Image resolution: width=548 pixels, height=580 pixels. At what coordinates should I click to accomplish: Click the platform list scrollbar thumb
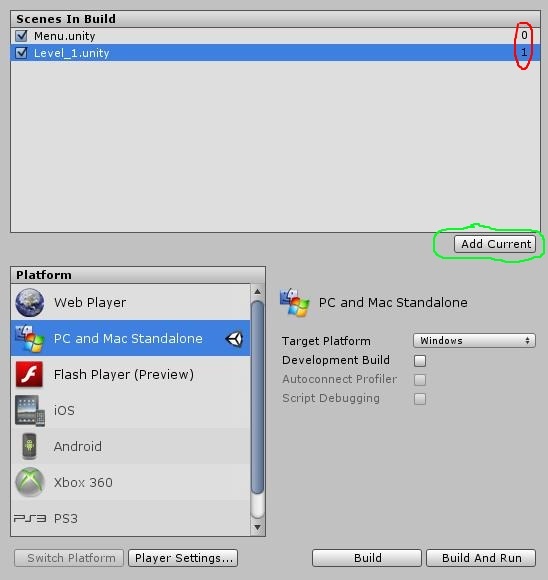pyautogui.click(x=258, y=397)
